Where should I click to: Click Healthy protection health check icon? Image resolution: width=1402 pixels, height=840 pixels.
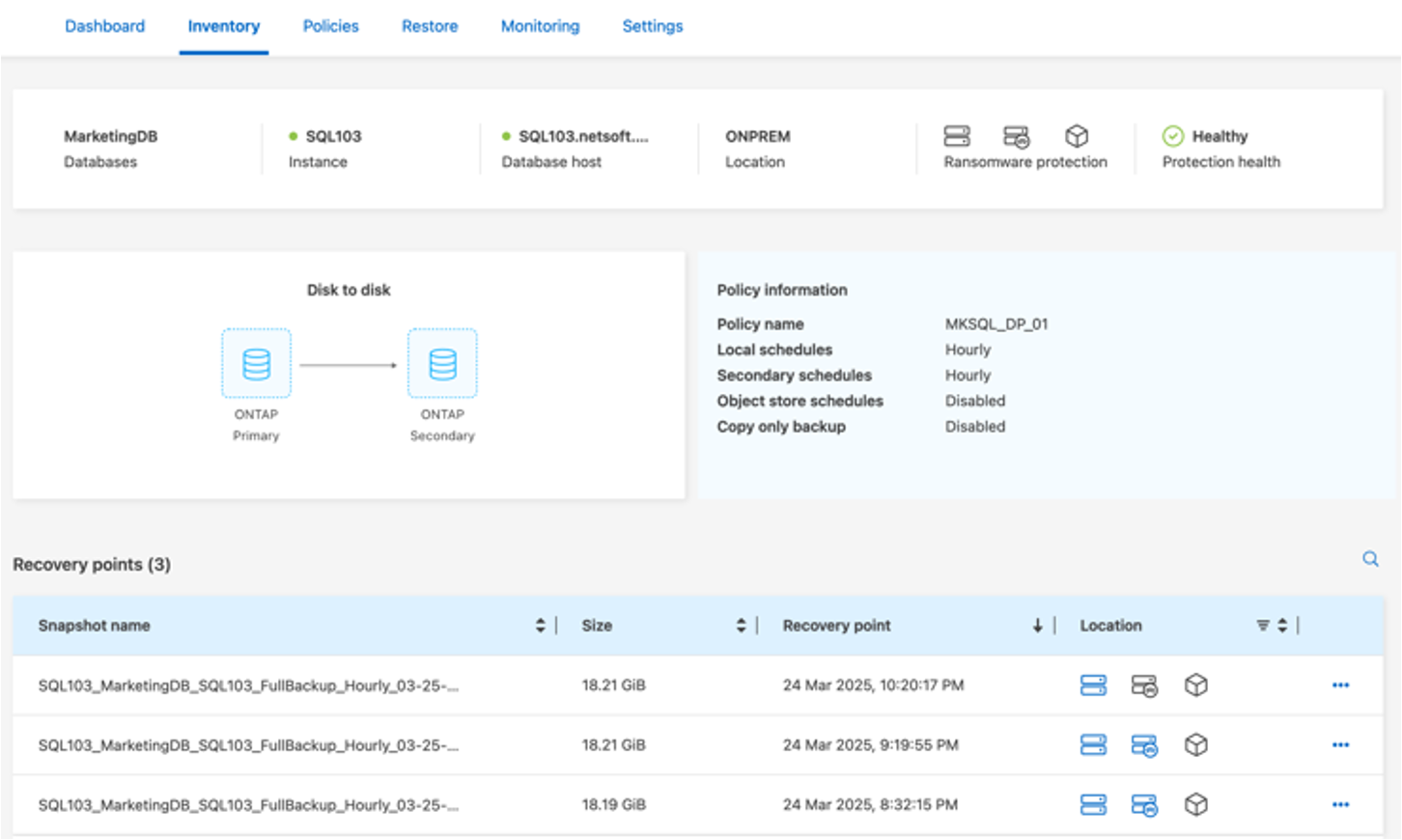click(x=1173, y=136)
